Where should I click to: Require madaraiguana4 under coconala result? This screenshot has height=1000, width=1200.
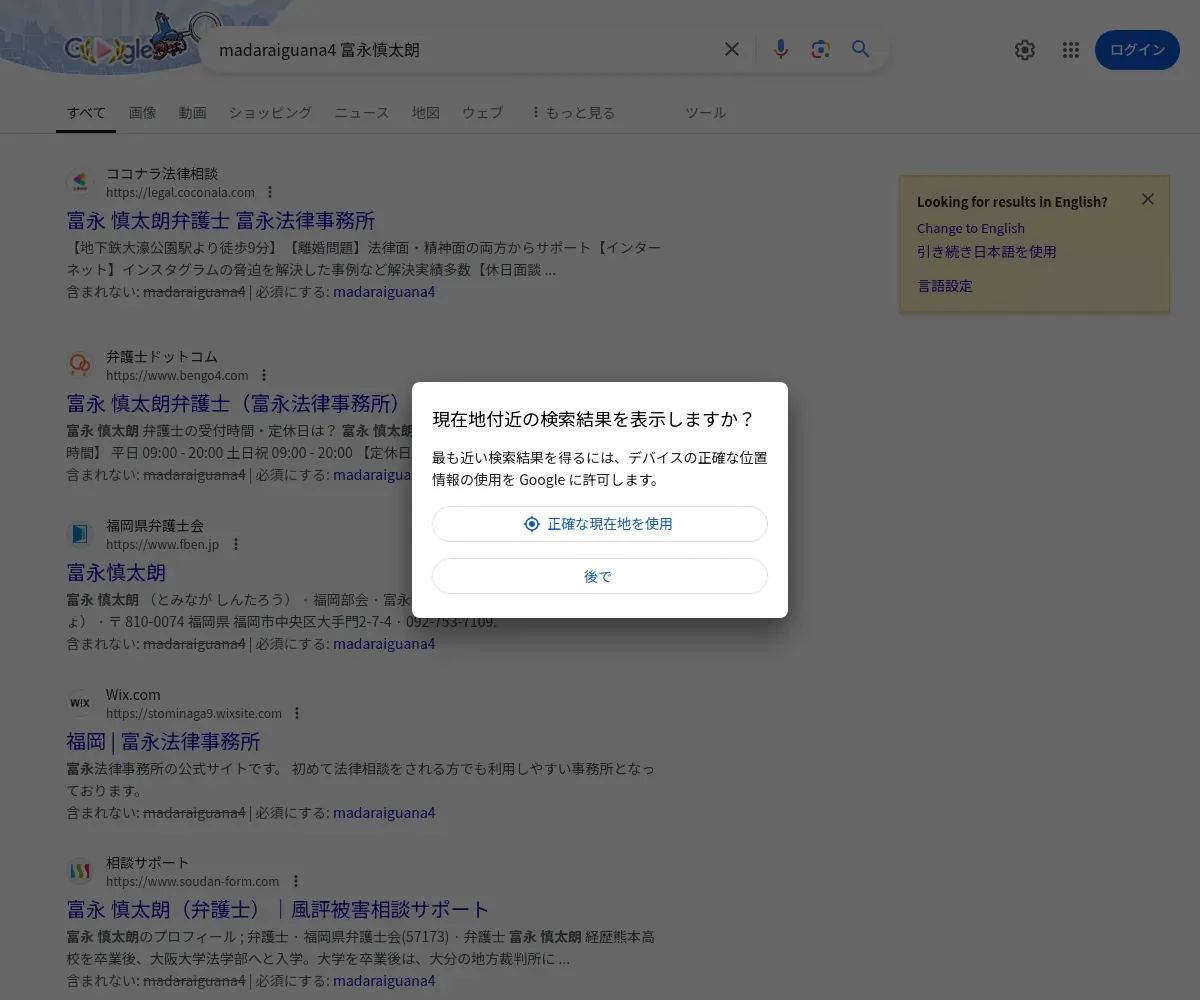pos(384,292)
